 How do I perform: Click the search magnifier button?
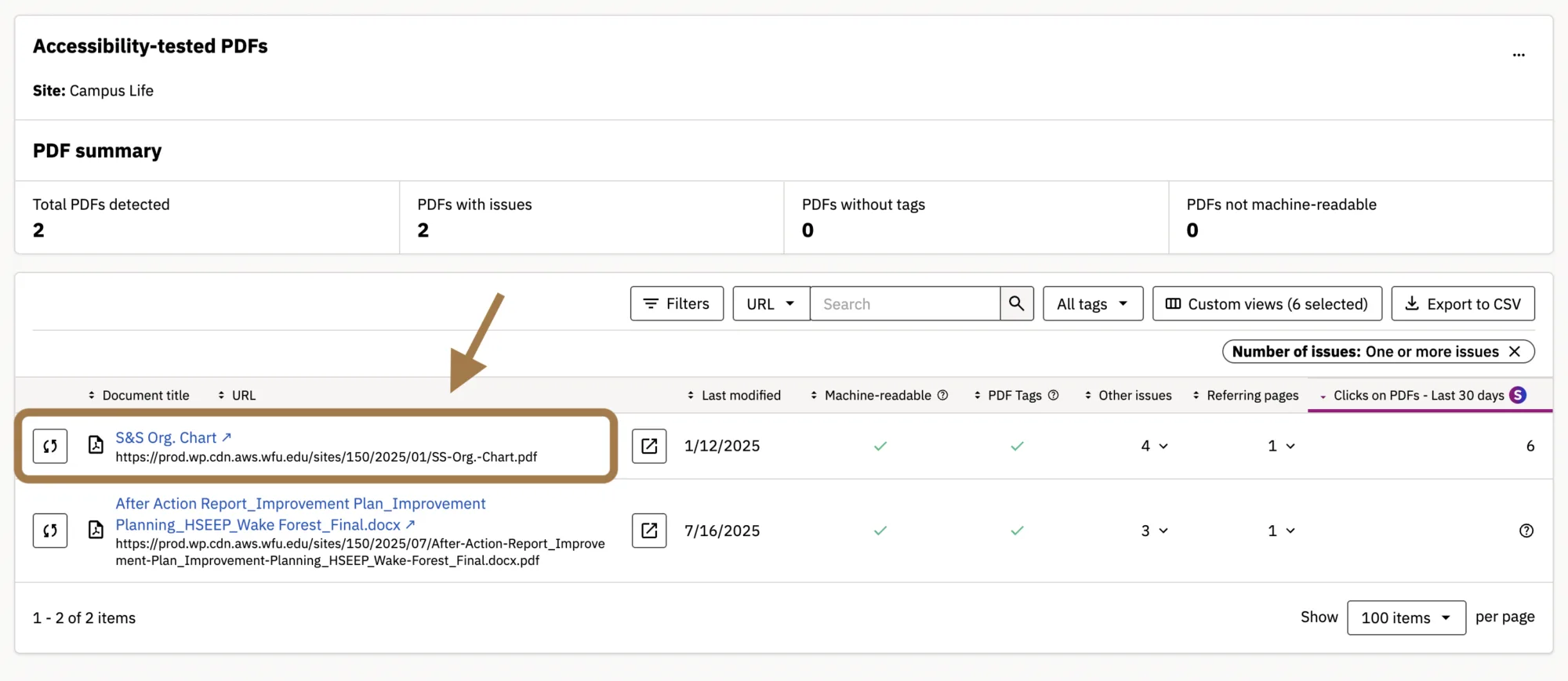pos(1017,303)
